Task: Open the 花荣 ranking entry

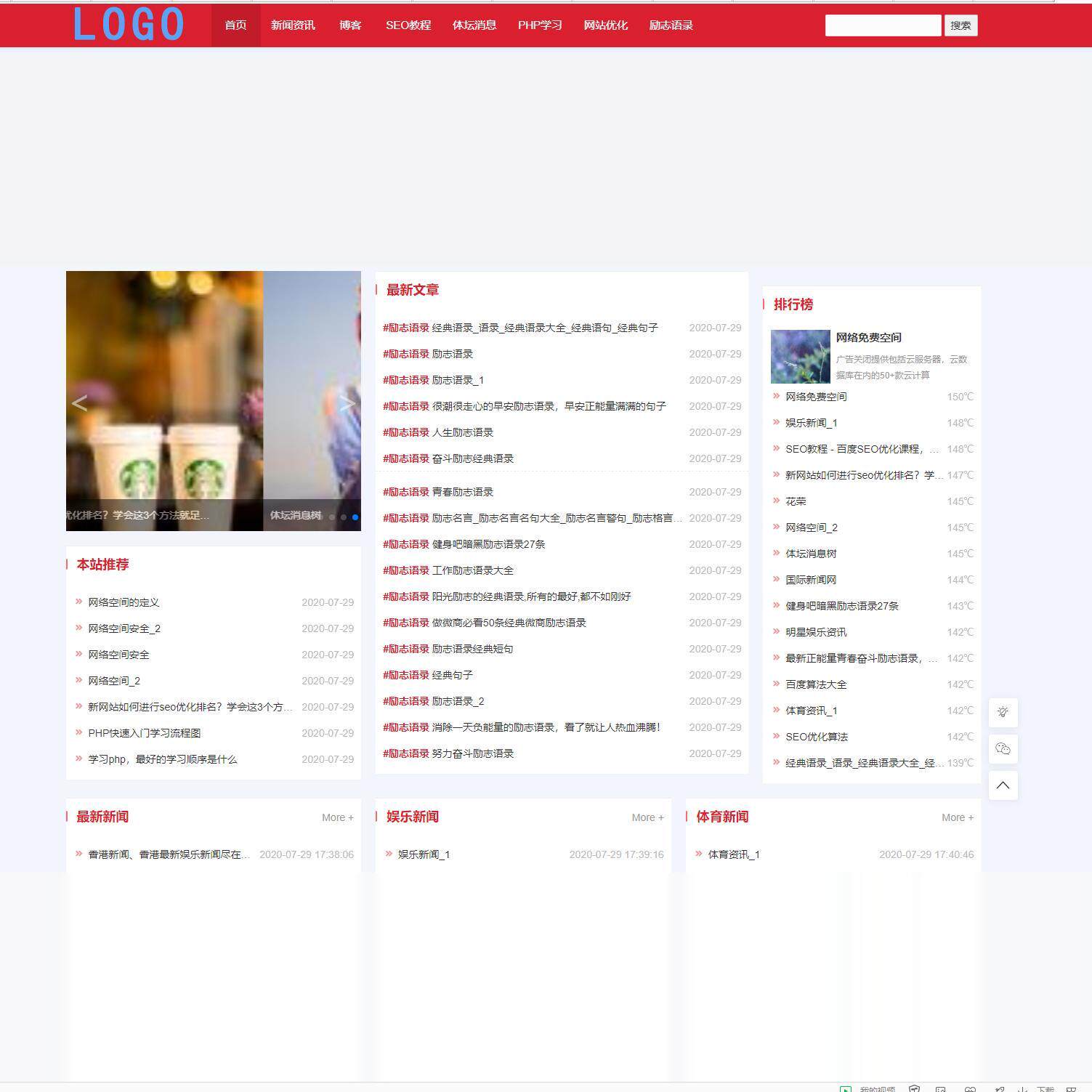Action: coord(796,501)
